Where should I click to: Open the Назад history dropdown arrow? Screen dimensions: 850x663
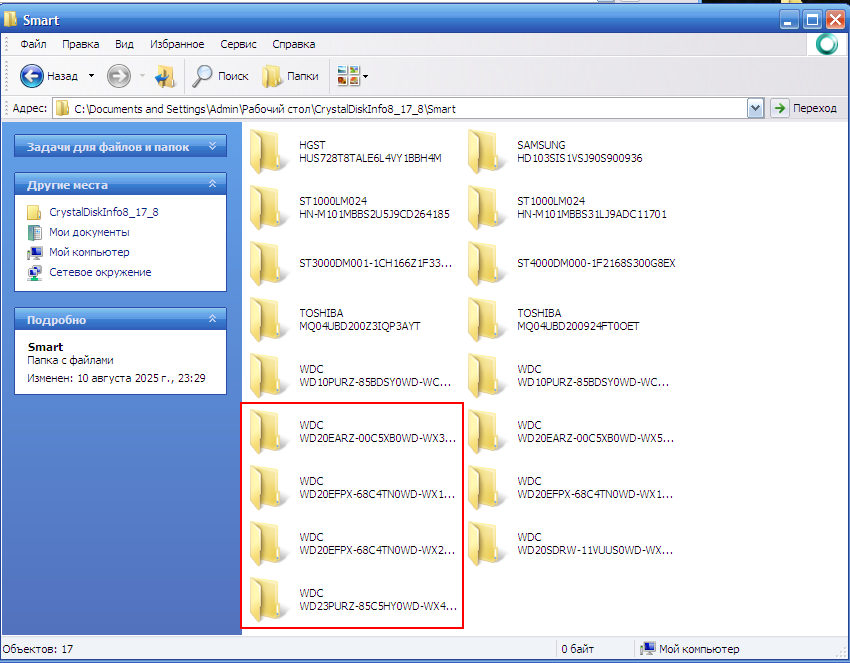pyautogui.click(x=91, y=76)
